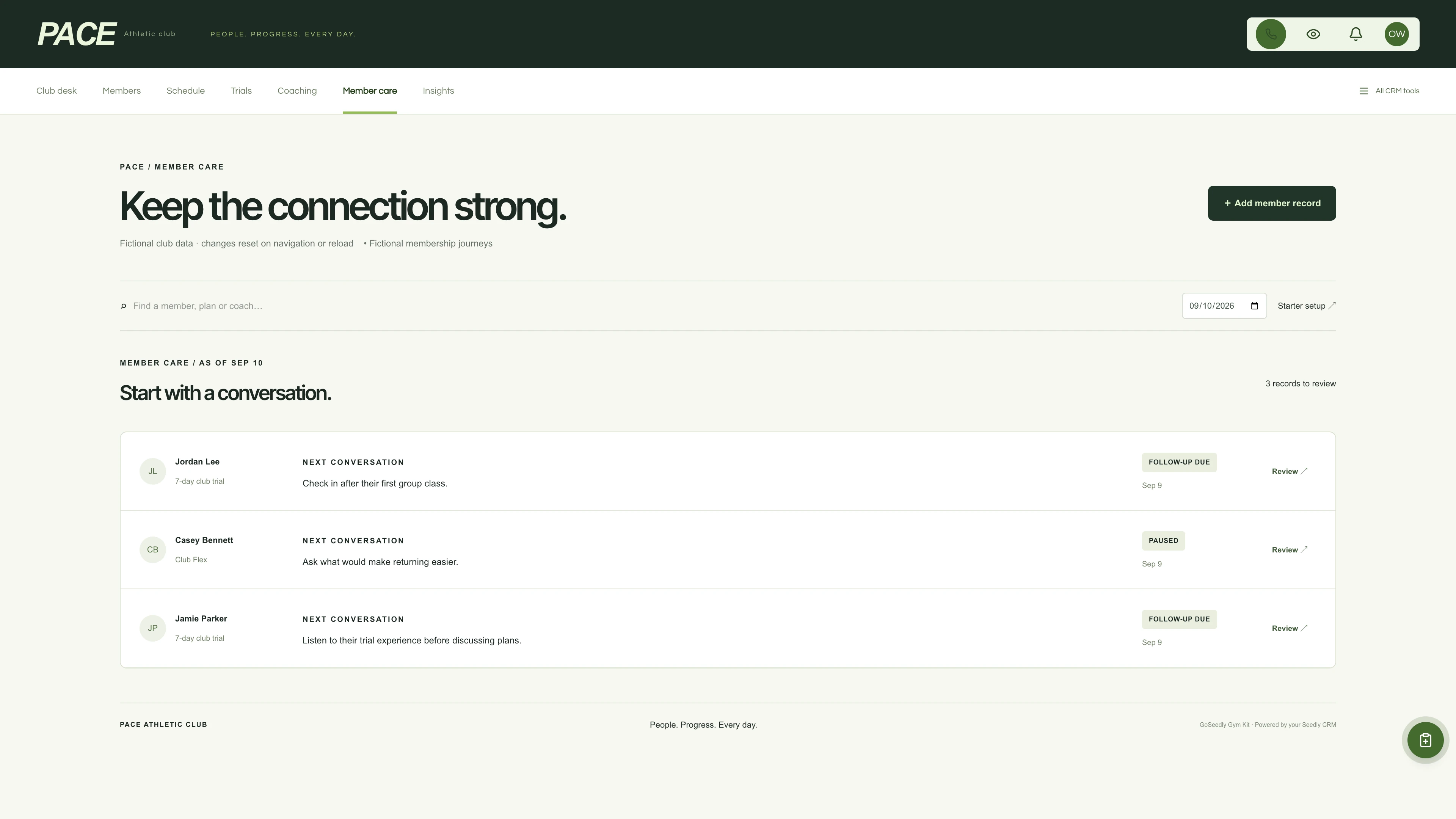Toggle the eye visibility icon in header
Image resolution: width=1456 pixels, height=819 pixels.
(x=1313, y=34)
